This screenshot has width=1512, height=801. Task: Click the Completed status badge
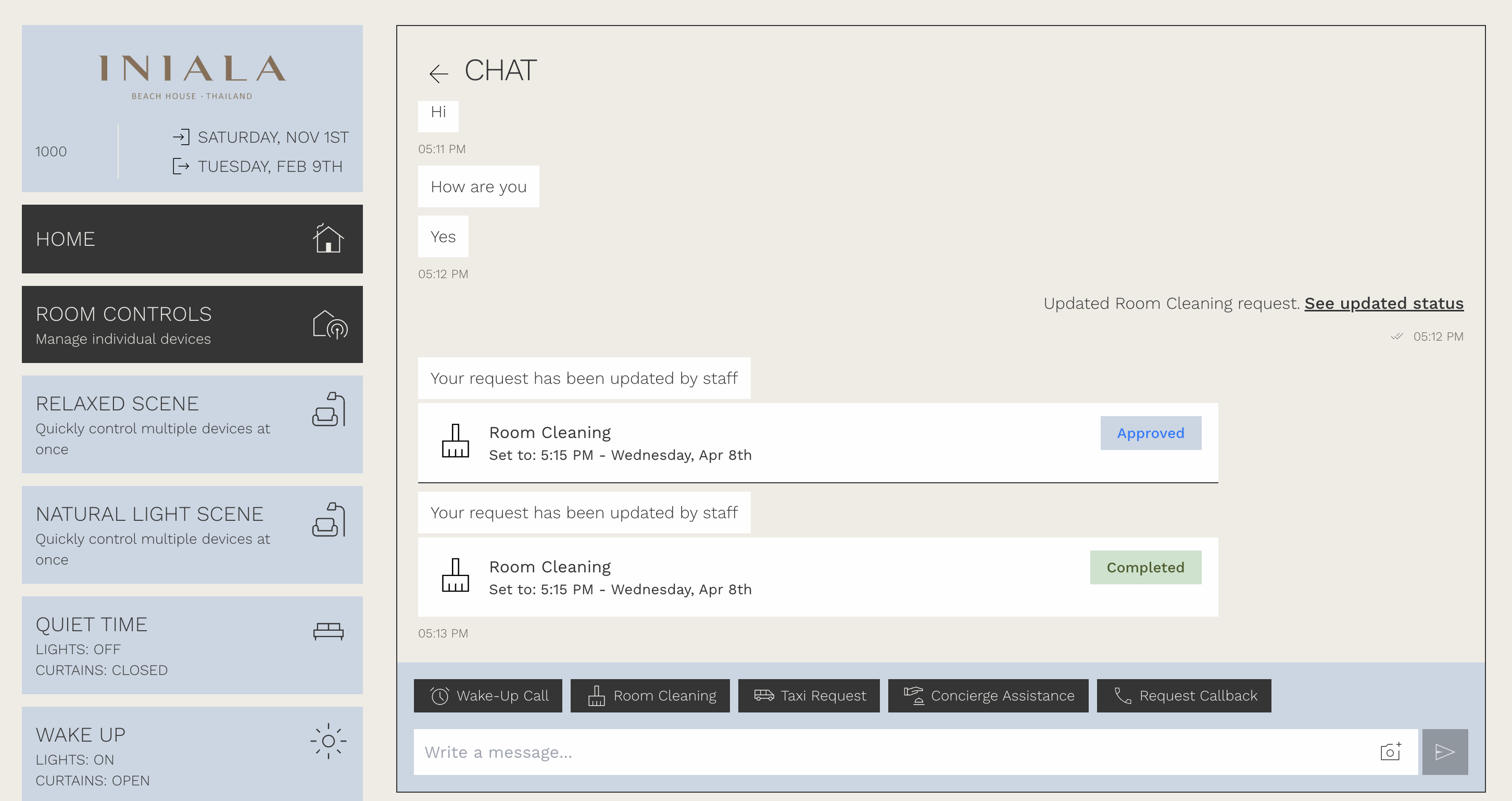click(x=1145, y=567)
